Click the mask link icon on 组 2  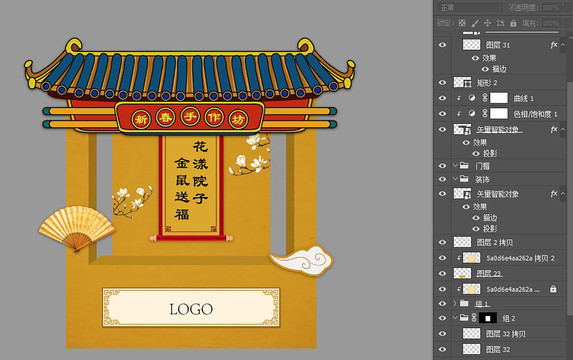474,318
